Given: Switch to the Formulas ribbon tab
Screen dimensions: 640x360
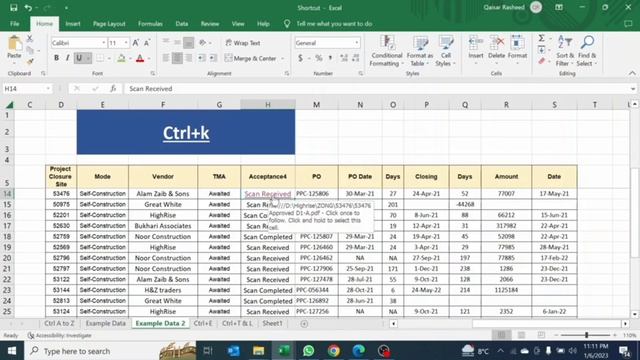Looking at the screenshot, I should pyautogui.click(x=150, y=24).
